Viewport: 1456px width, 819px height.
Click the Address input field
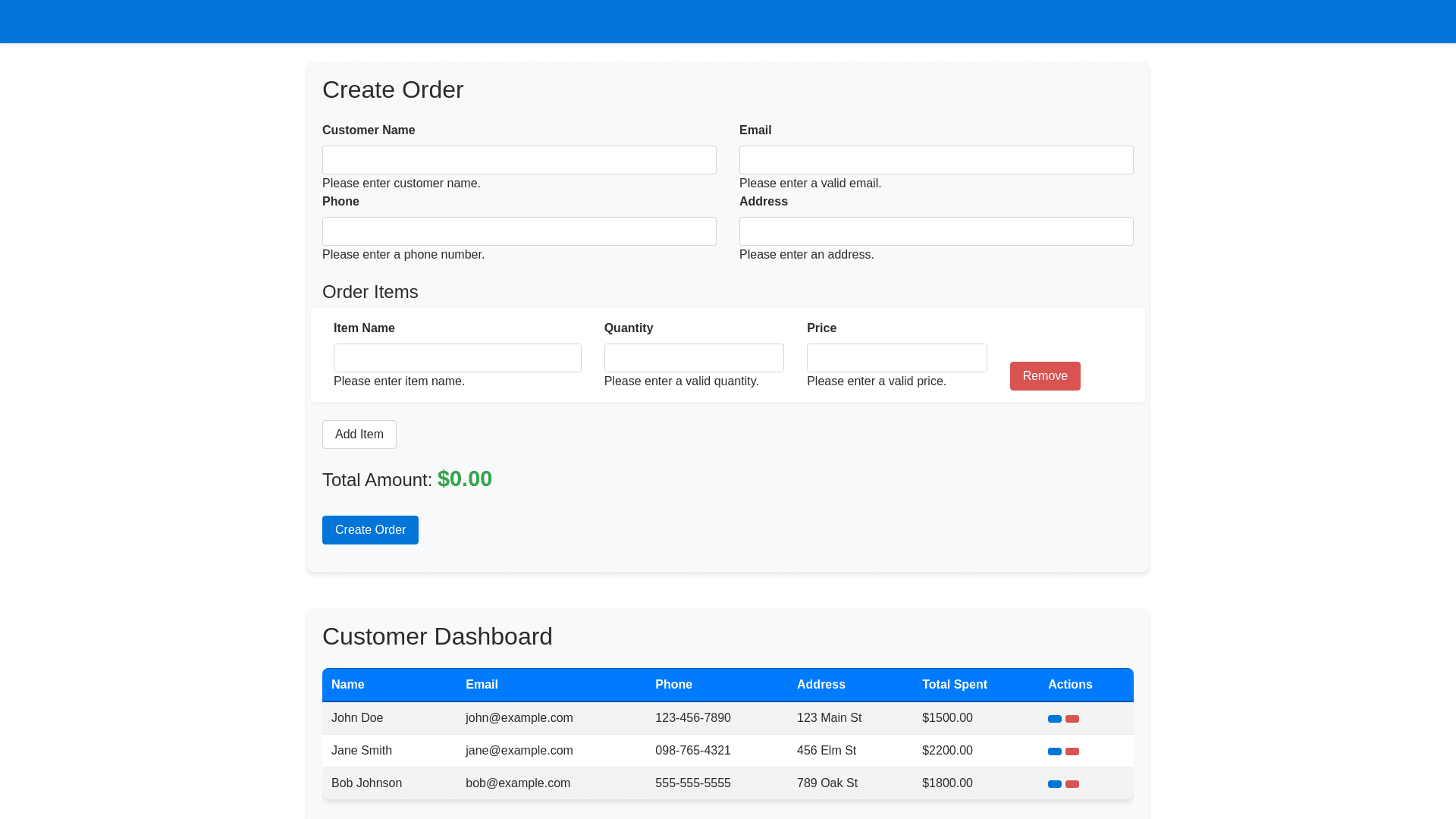[936, 231]
